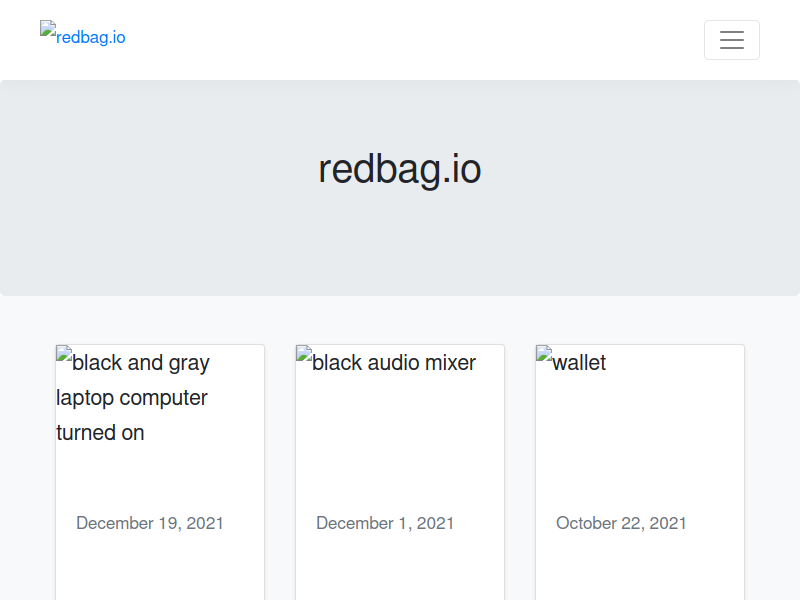Click the broken image icon on laptop card

[64, 354]
